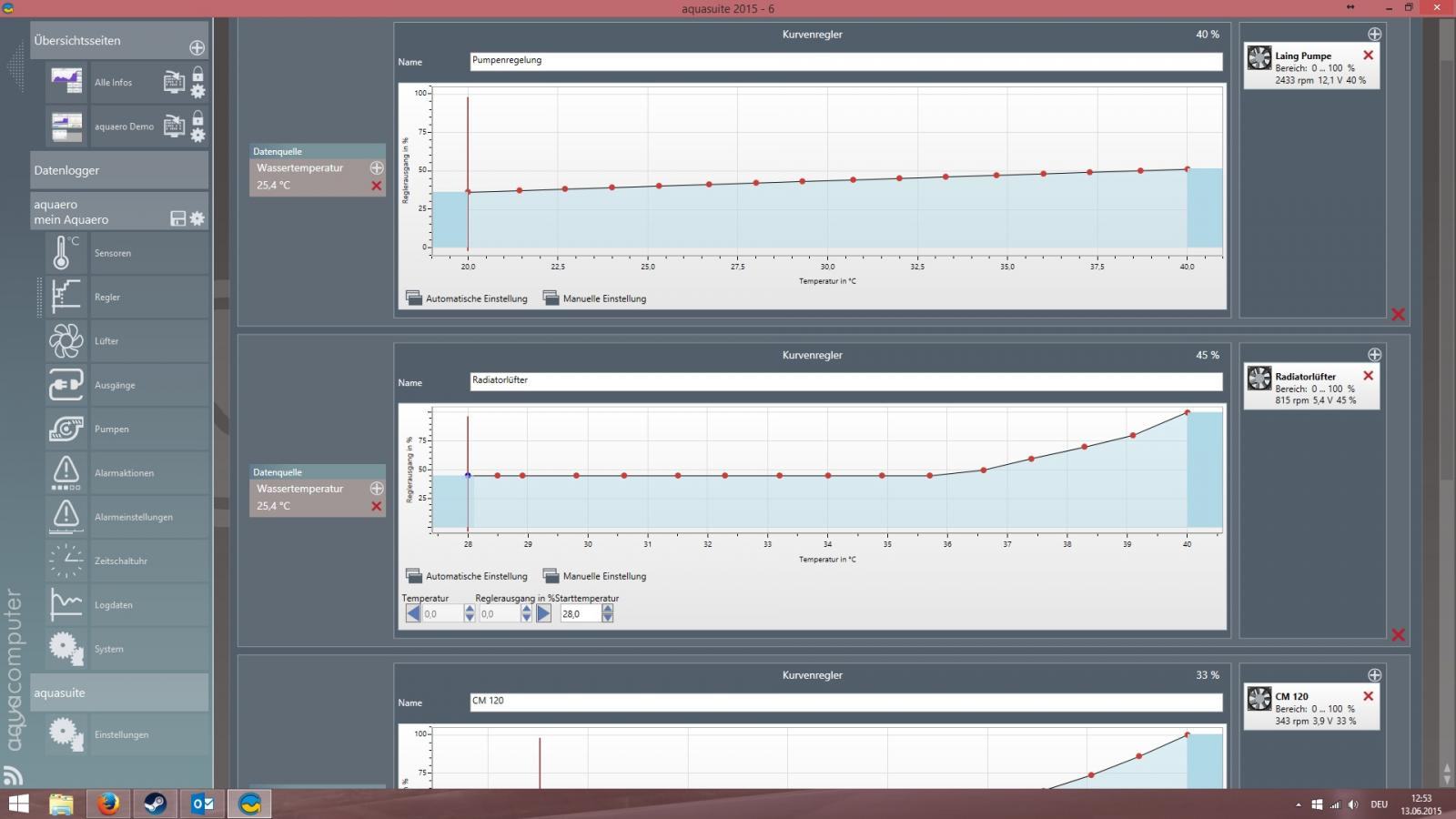Select the Übersichtsseiten section header
The height and width of the screenshot is (819, 1456).
(119, 41)
